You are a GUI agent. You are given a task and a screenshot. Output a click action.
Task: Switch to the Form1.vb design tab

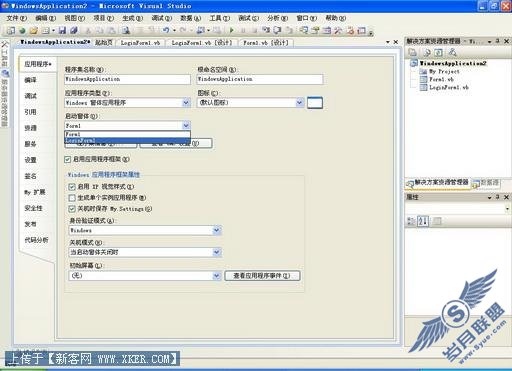pos(266,43)
